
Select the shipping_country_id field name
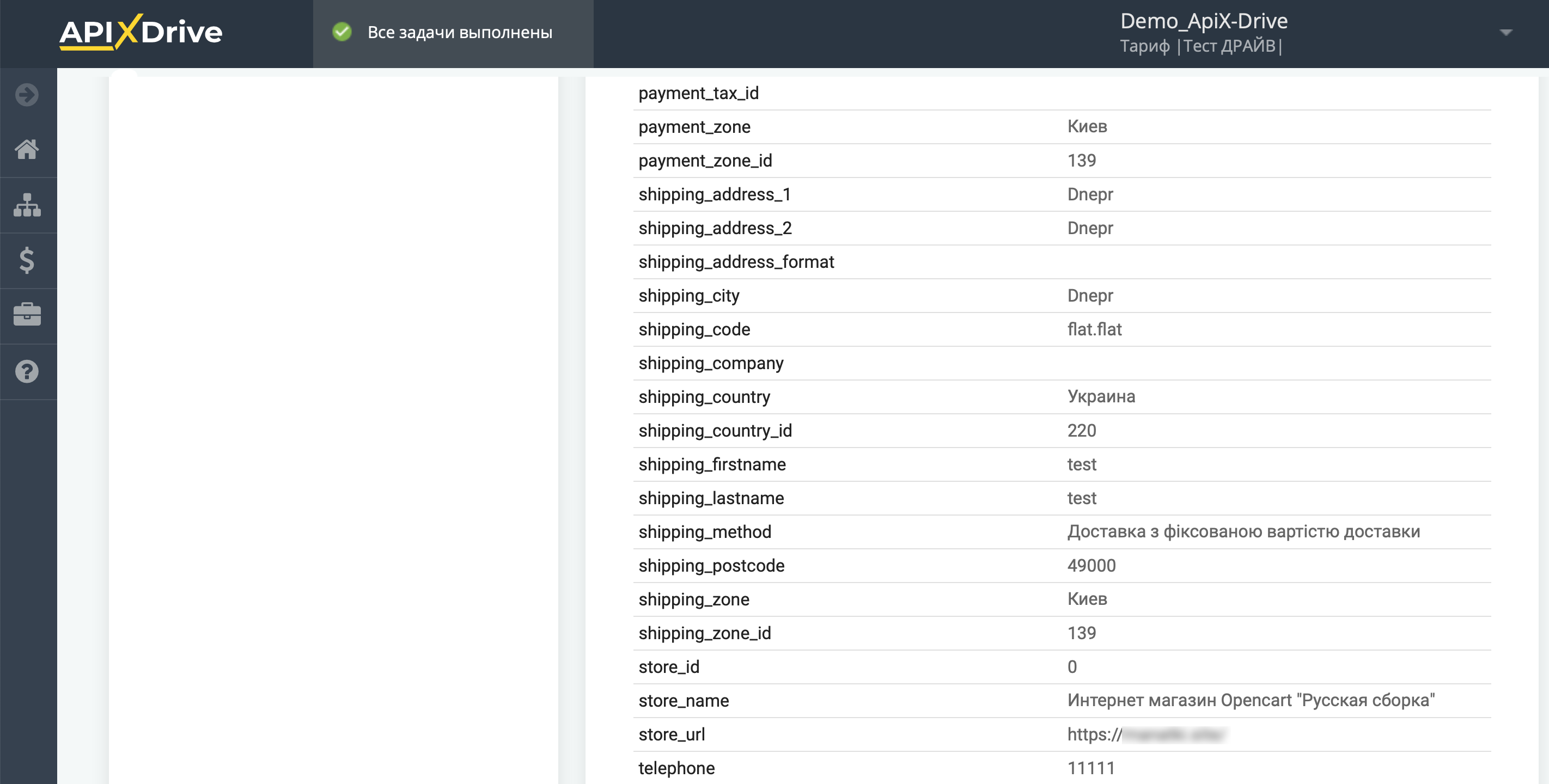click(715, 431)
